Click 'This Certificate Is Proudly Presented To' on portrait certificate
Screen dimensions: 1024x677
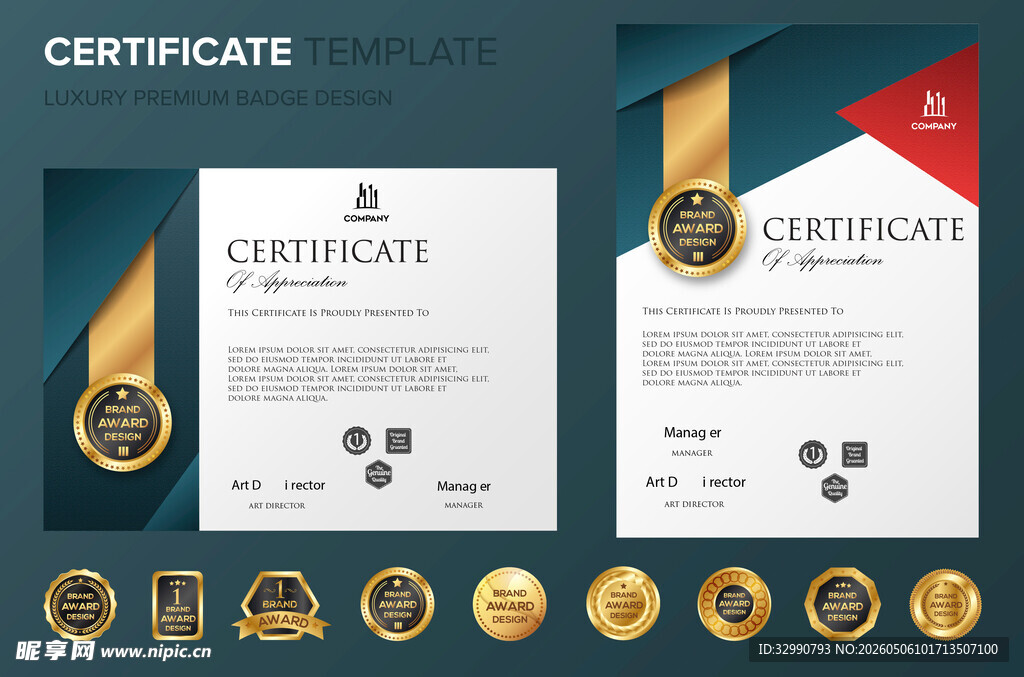point(743,311)
